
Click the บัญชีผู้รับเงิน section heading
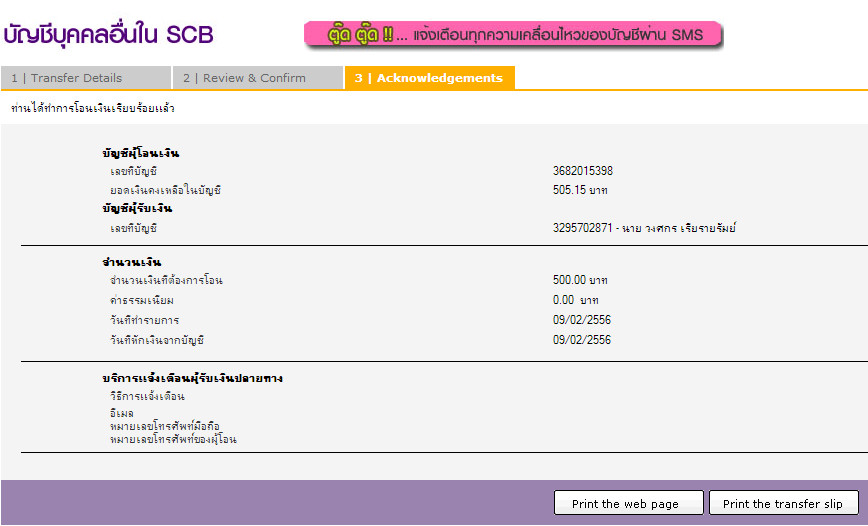(x=137, y=208)
